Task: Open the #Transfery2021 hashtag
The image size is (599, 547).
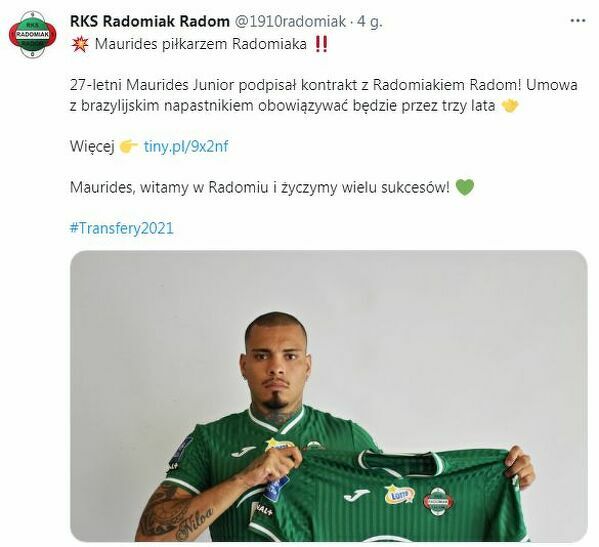Action: pyautogui.click(x=122, y=228)
